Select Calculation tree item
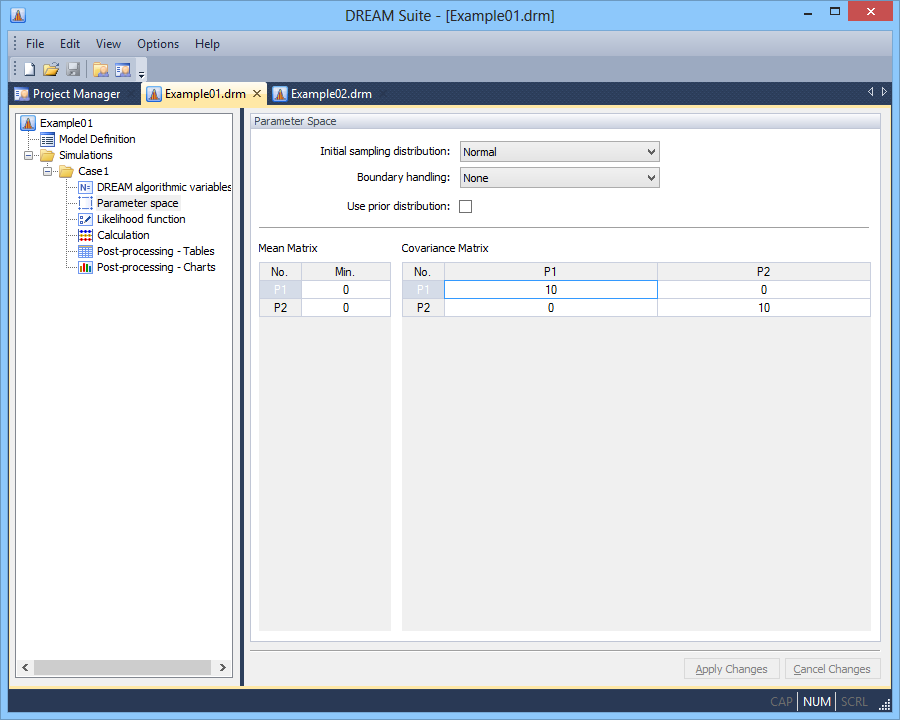The image size is (900, 720). [x=123, y=235]
